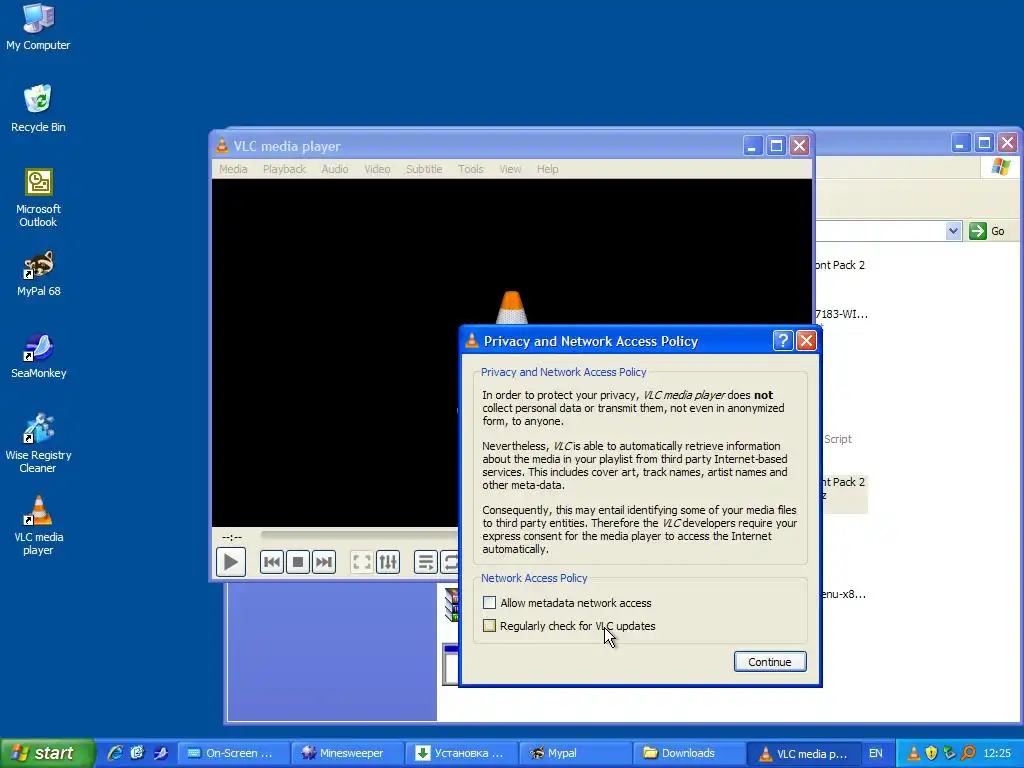Click the Windows flag logo in Downloads window
Image resolution: width=1024 pixels, height=768 pixels.
coord(1000,167)
